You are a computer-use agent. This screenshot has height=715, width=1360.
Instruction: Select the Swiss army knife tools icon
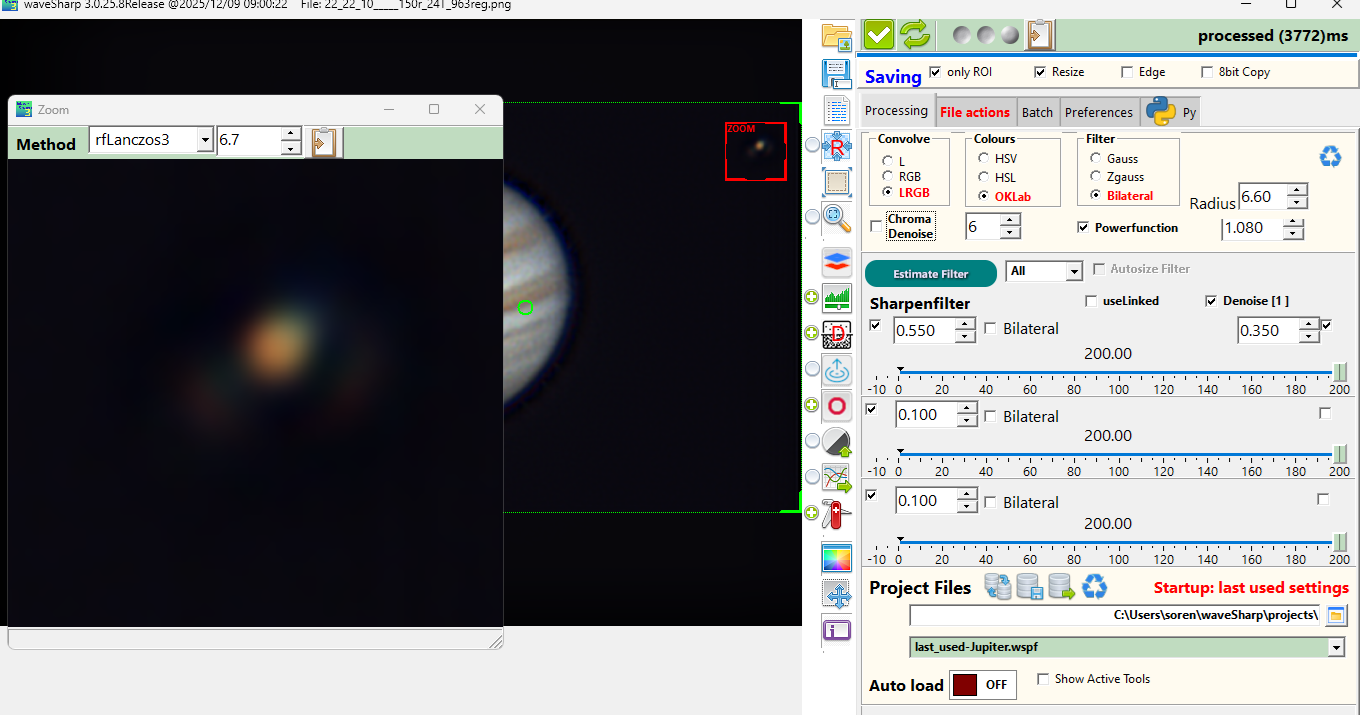(836, 514)
